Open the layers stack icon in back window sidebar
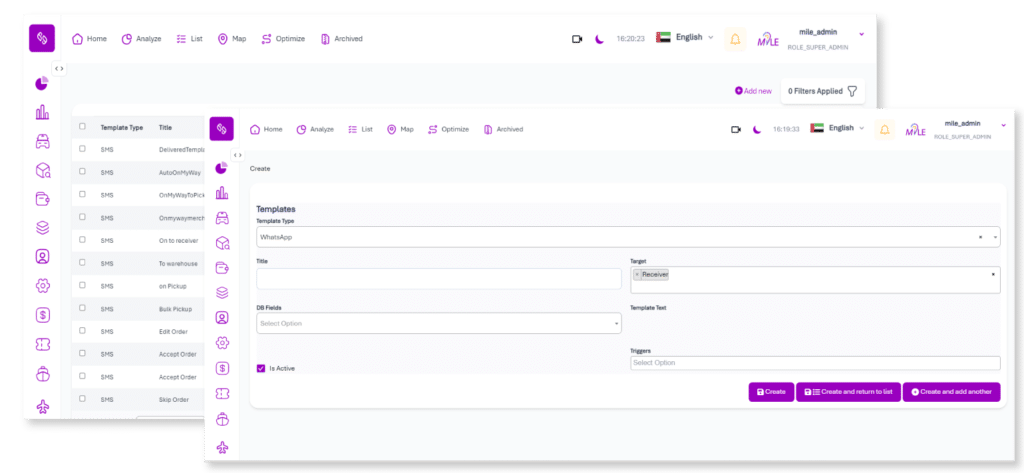The width and height of the screenshot is (1024, 473). 42,228
